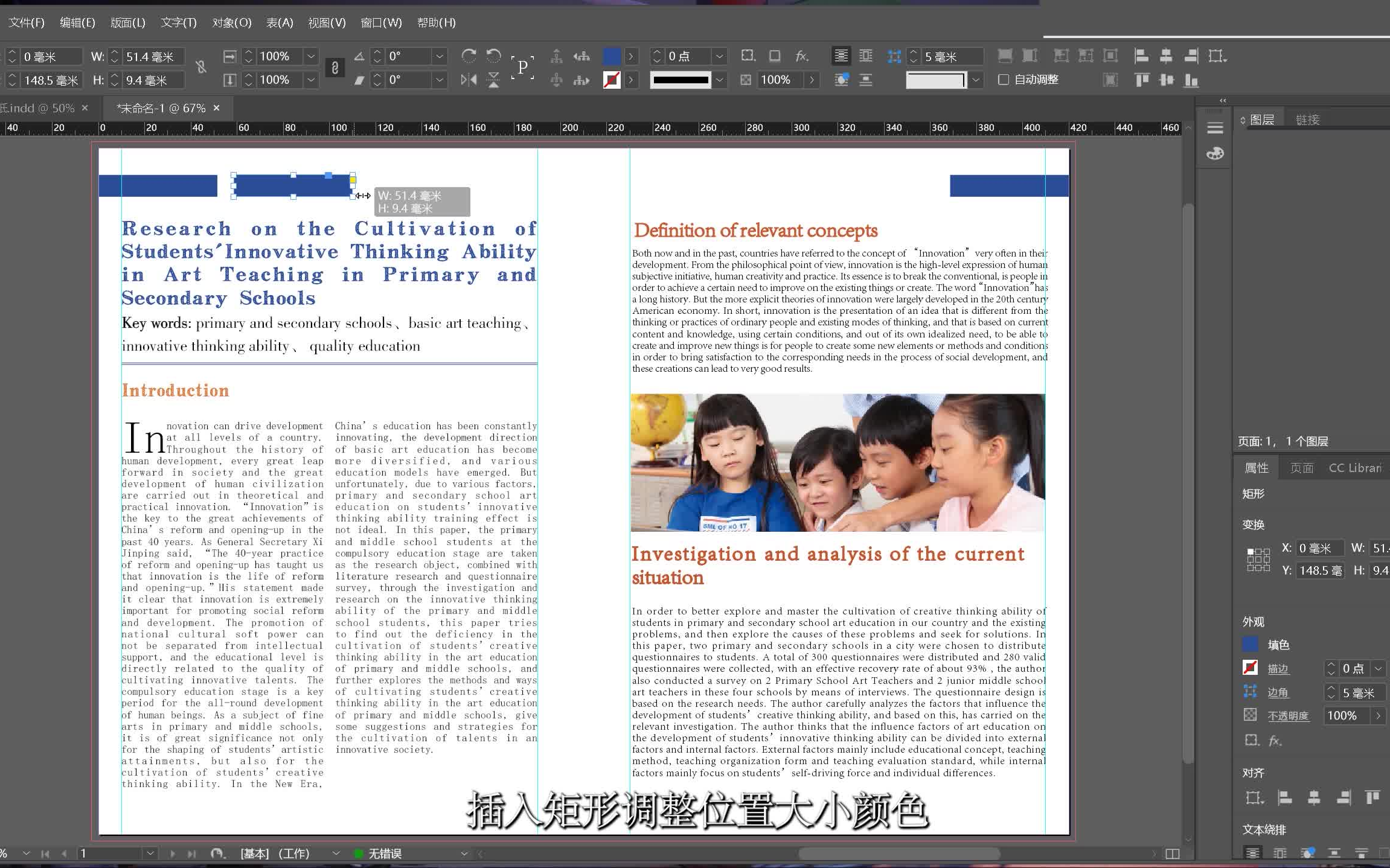Switch to the 链接 panel tab

(x=1308, y=120)
